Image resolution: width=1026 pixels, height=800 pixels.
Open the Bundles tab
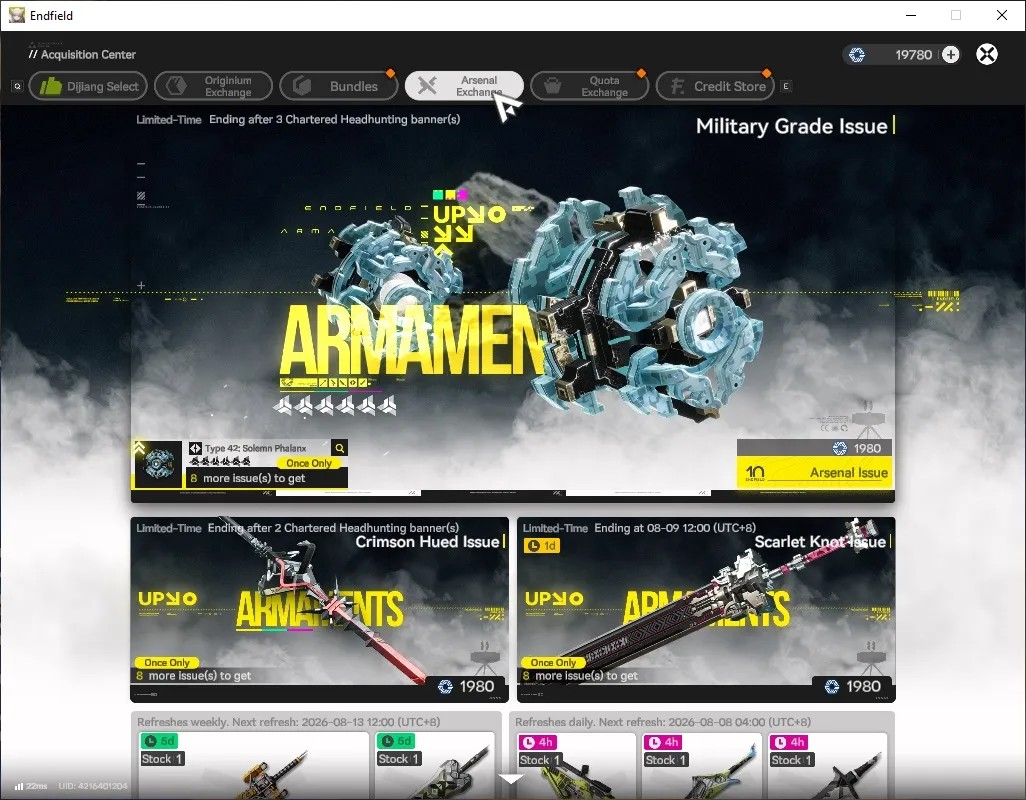(338, 86)
